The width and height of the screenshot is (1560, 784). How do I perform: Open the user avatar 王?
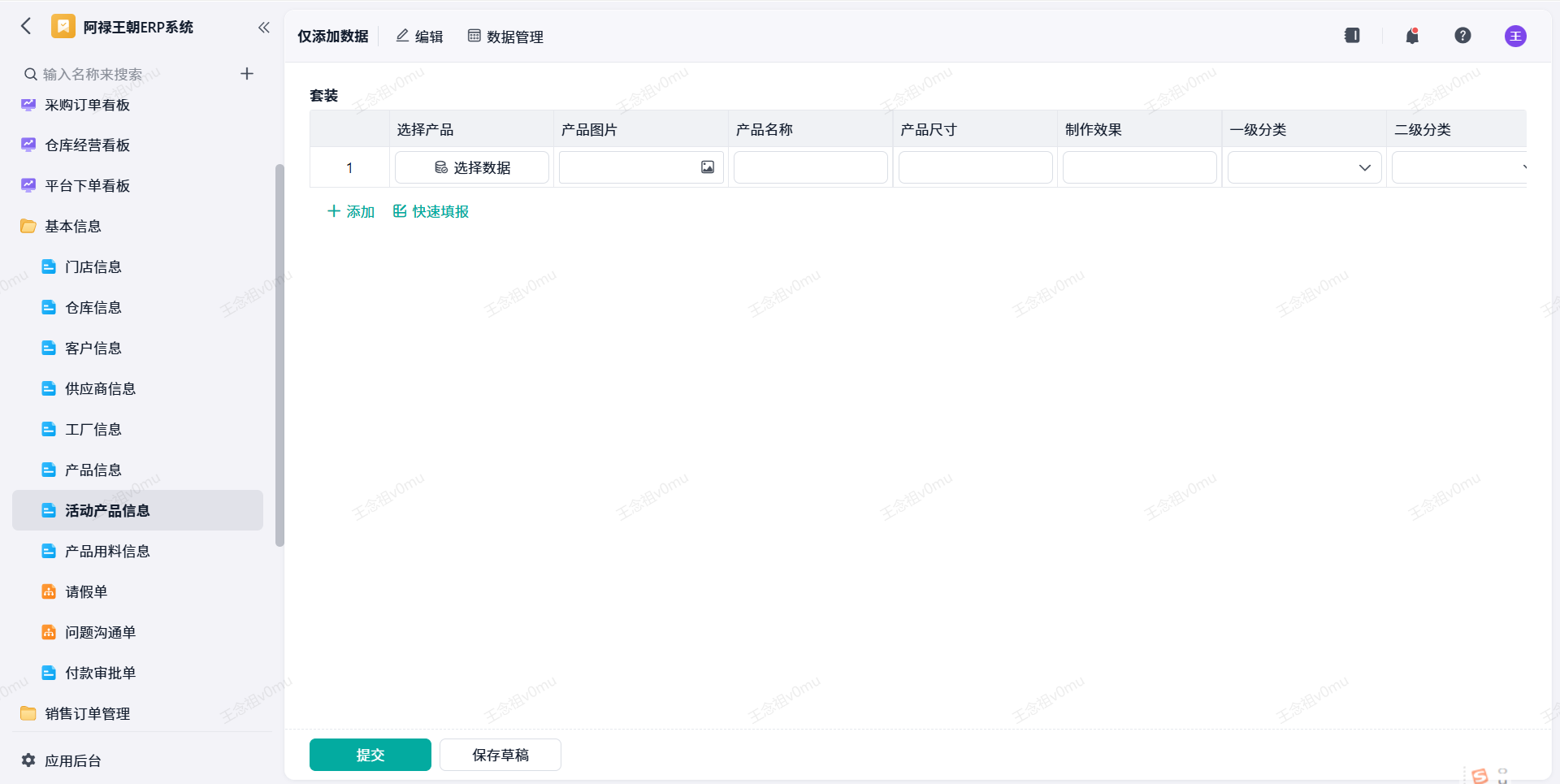point(1515,36)
